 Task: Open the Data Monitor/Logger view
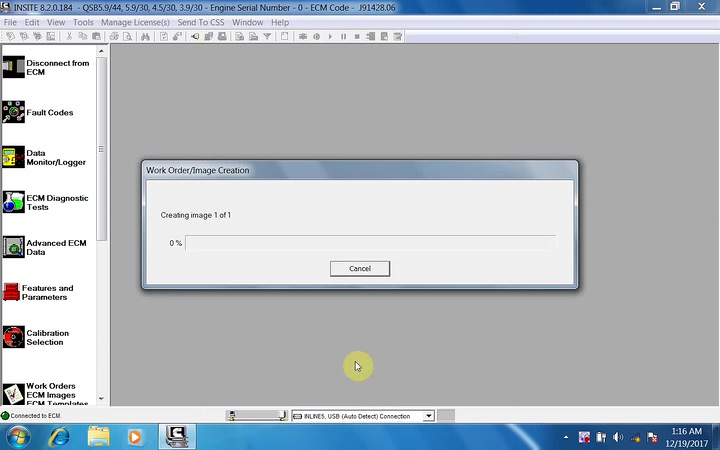tap(44, 158)
